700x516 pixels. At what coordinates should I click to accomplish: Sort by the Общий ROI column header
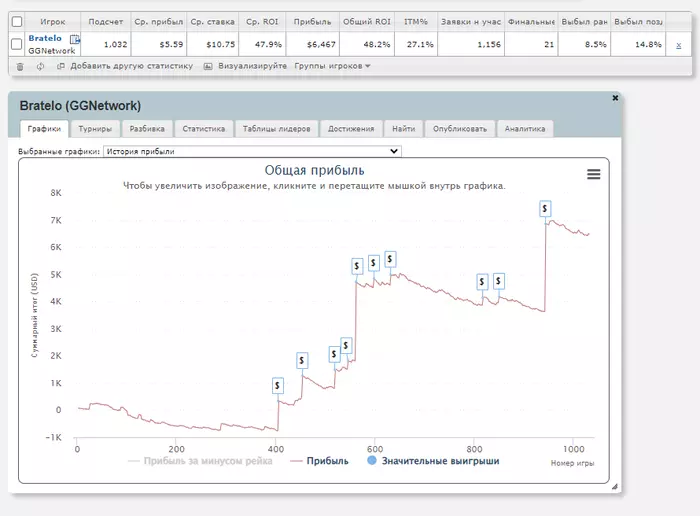367,21
